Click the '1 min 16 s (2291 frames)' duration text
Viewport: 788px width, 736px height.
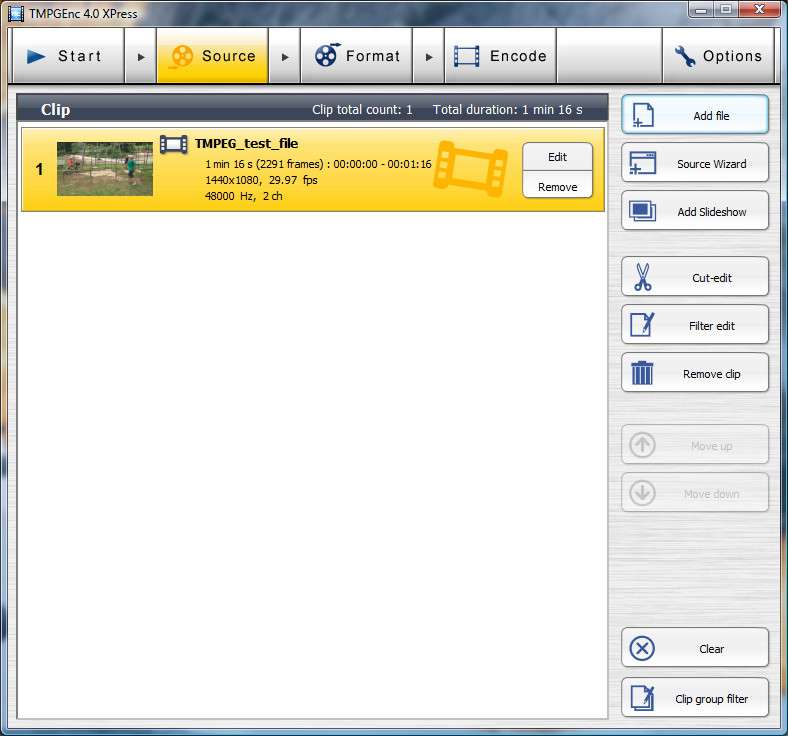[x=264, y=164]
